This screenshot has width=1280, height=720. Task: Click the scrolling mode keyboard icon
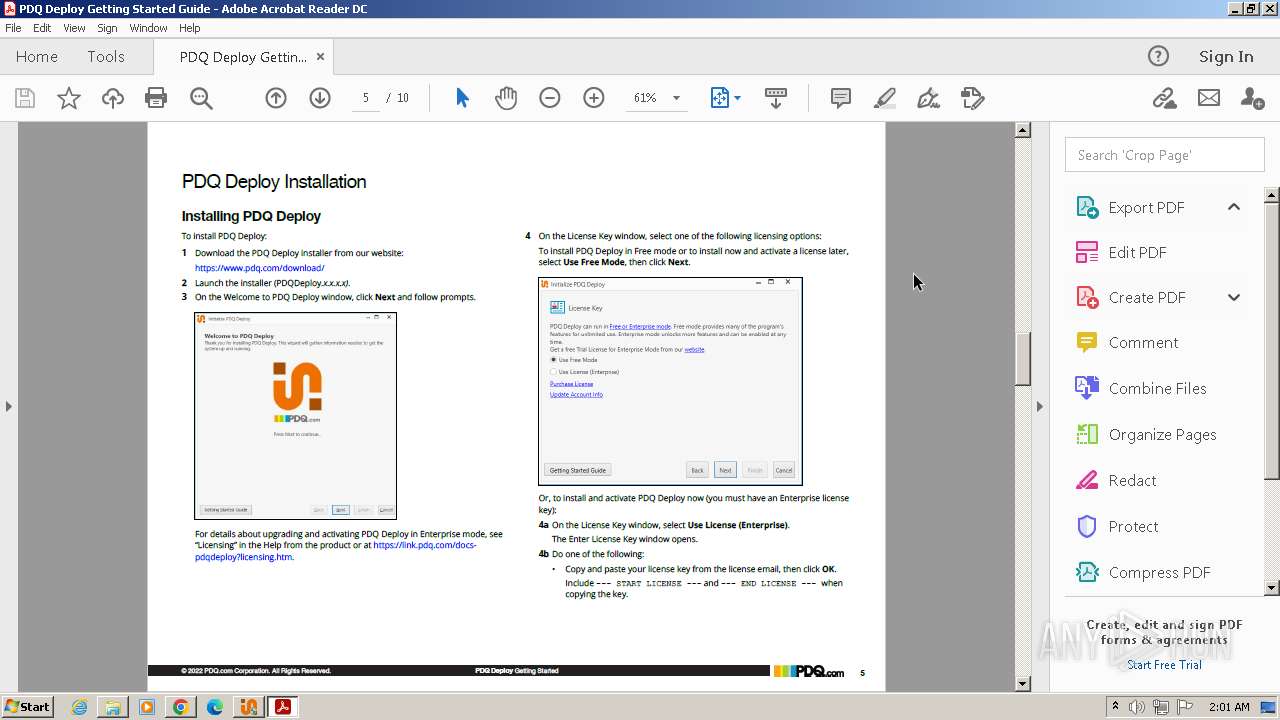coord(776,98)
